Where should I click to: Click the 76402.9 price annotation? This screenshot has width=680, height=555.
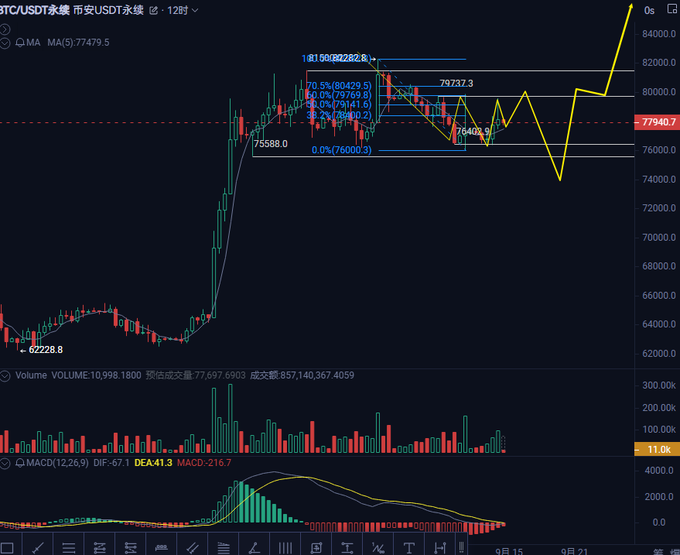[x=473, y=131]
